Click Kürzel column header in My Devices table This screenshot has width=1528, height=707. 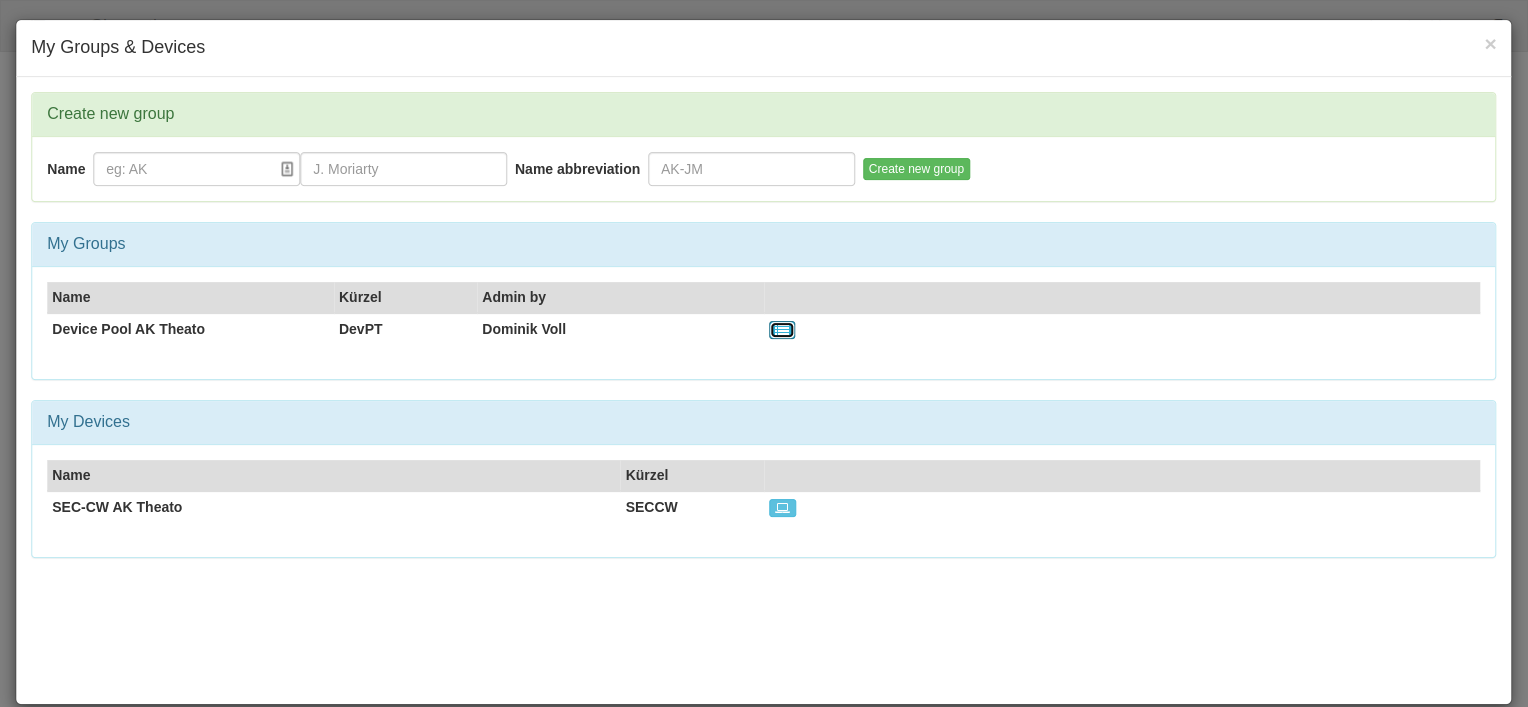coord(647,475)
